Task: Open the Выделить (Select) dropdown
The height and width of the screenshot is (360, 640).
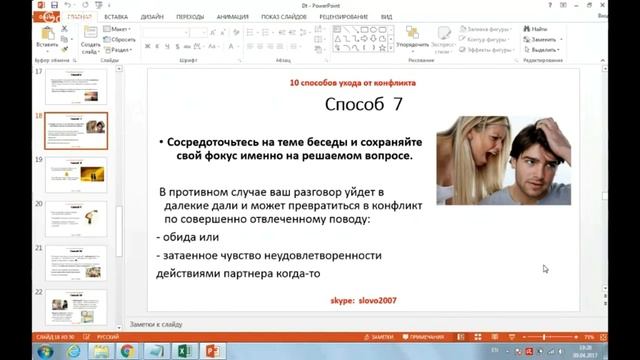Action: pos(542,50)
